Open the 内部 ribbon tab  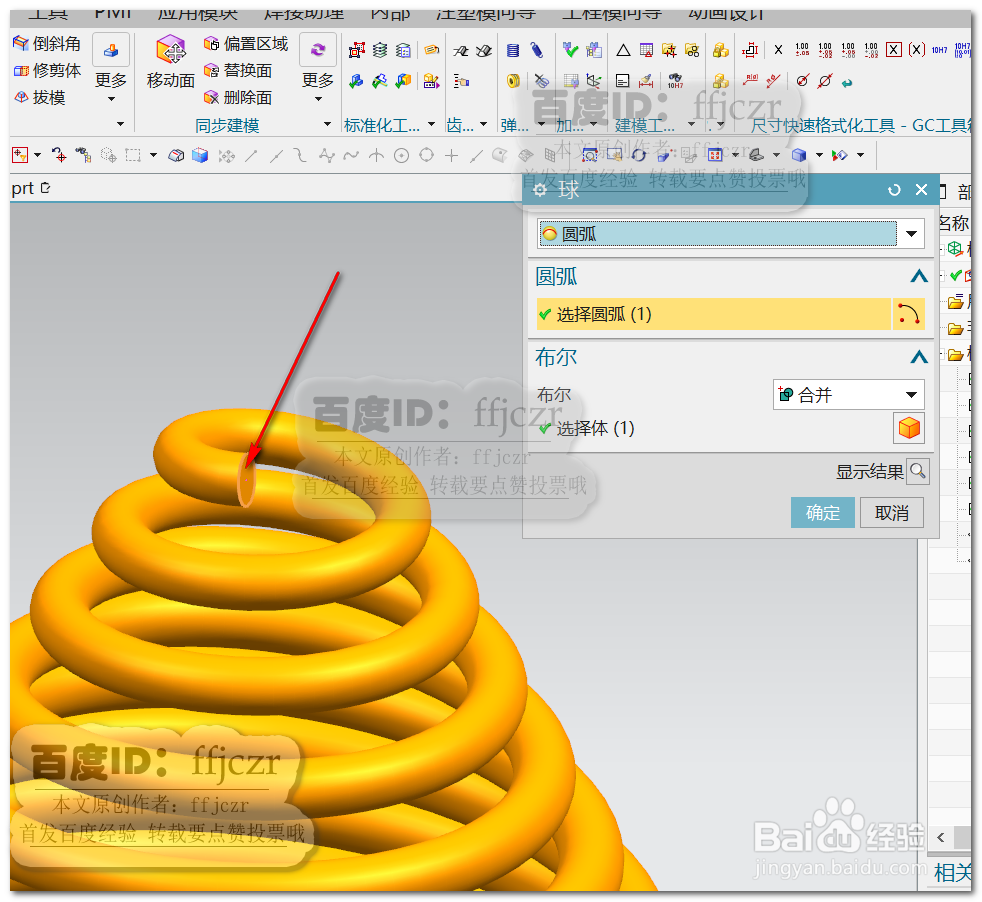point(390,14)
